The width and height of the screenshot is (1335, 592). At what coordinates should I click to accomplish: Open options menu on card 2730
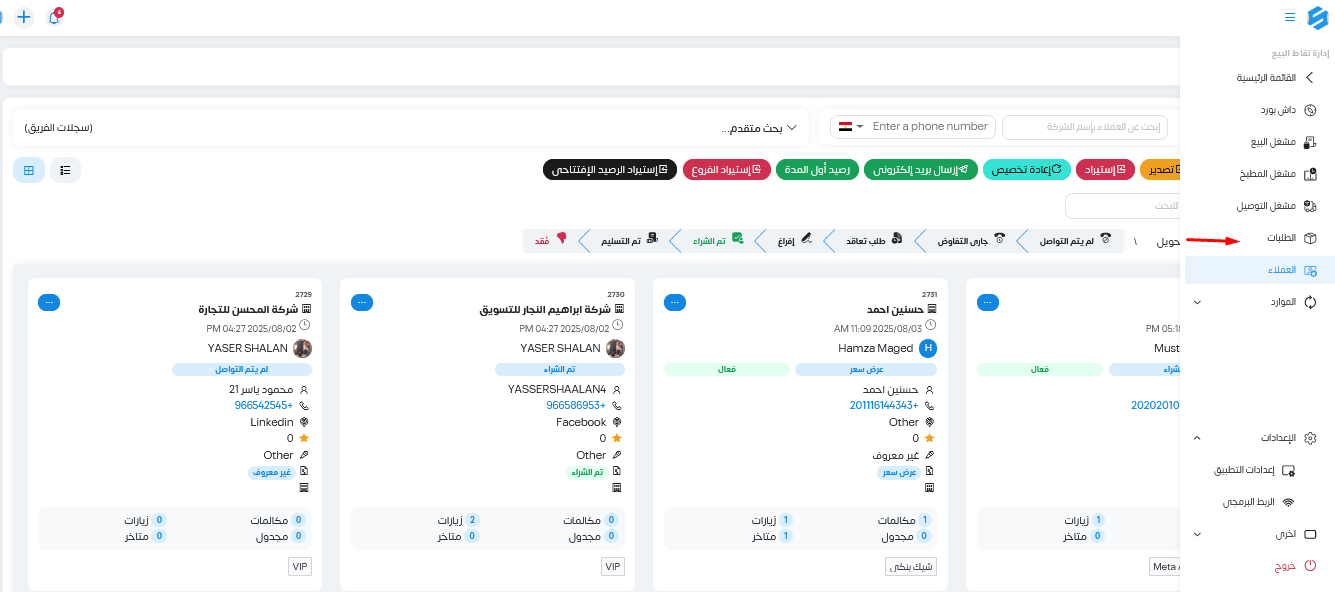(x=362, y=301)
